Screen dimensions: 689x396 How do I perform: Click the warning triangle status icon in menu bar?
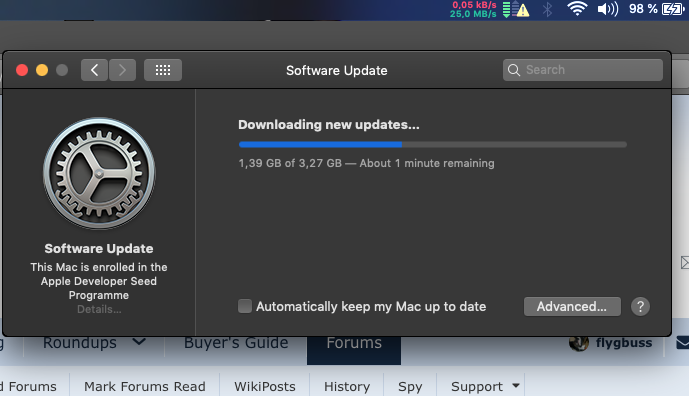[x=522, y=10]
